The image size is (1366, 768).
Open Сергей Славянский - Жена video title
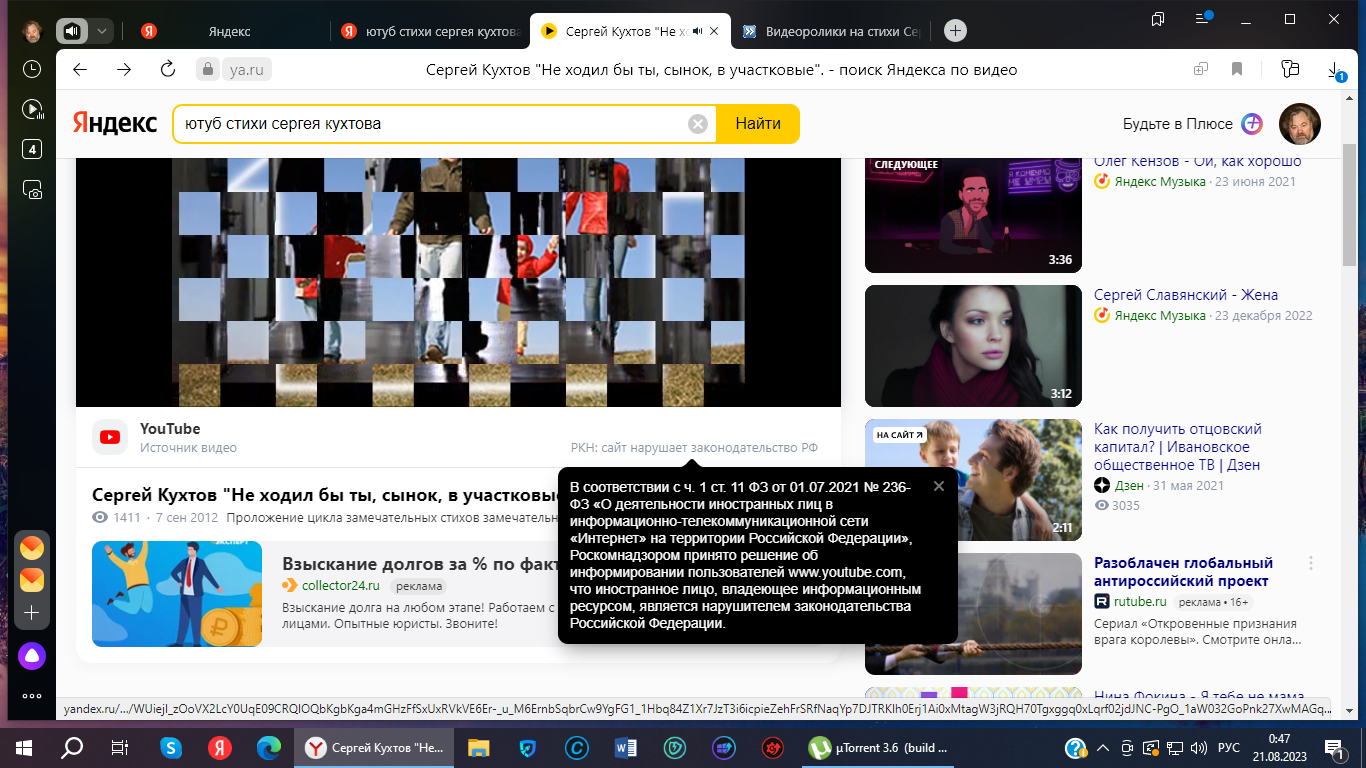1186,295
